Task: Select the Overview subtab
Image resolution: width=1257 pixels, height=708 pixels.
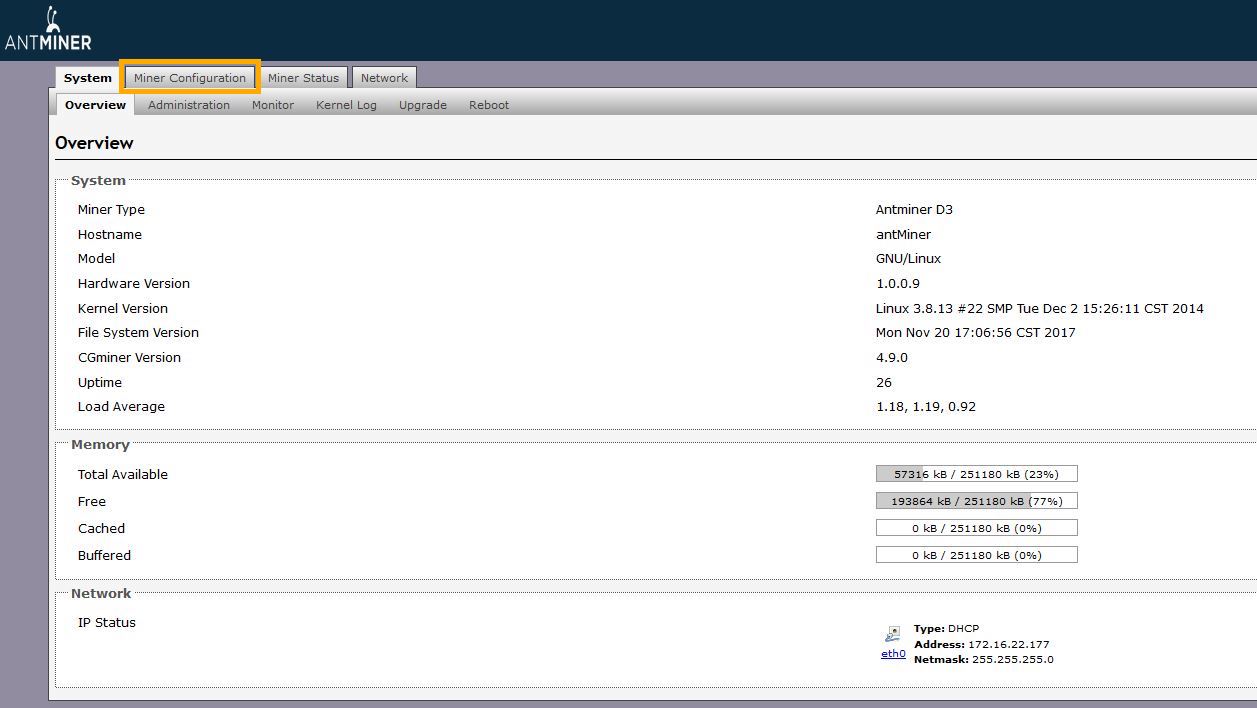Action: pos(95,105)
